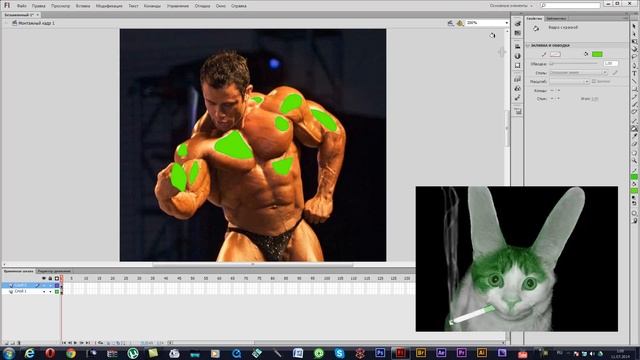Open the Окно menu
Viewport: 640px width, 360px height.
(220, 6)
